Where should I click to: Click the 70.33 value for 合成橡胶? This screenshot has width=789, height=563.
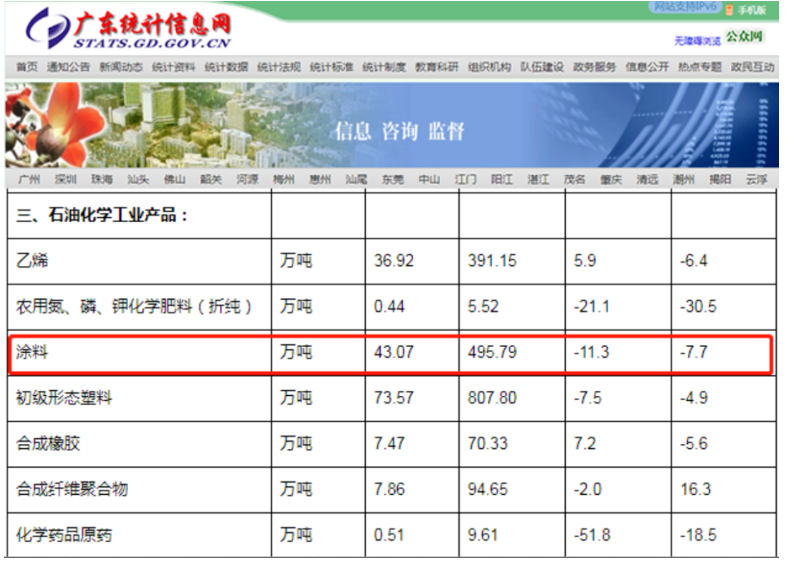coord(488,444)
